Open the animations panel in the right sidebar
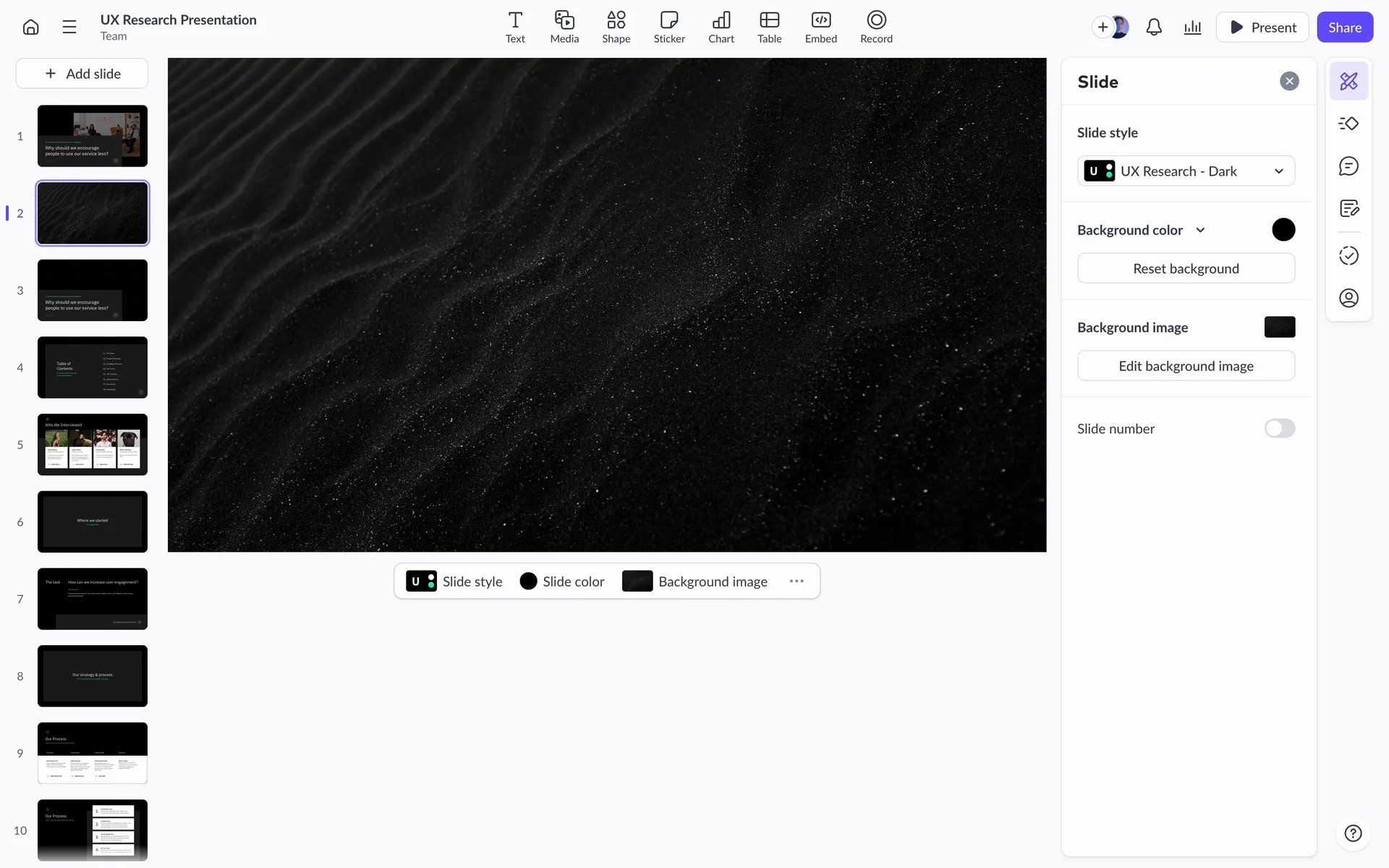 pos(1348,124)
